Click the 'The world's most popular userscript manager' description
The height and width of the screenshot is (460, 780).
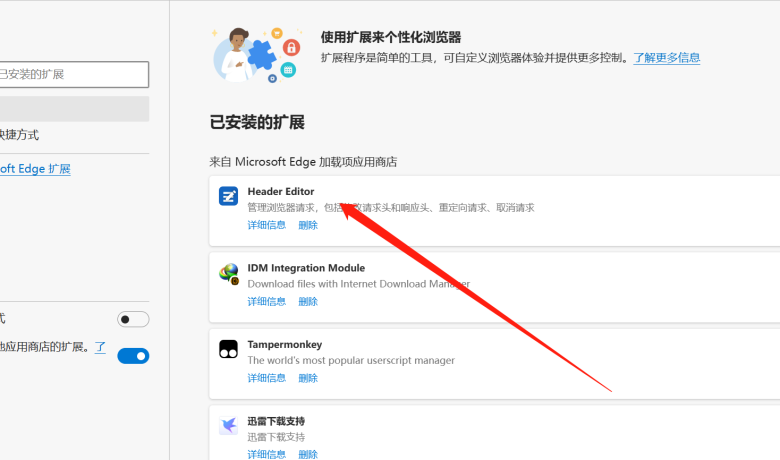click(351, 361)
